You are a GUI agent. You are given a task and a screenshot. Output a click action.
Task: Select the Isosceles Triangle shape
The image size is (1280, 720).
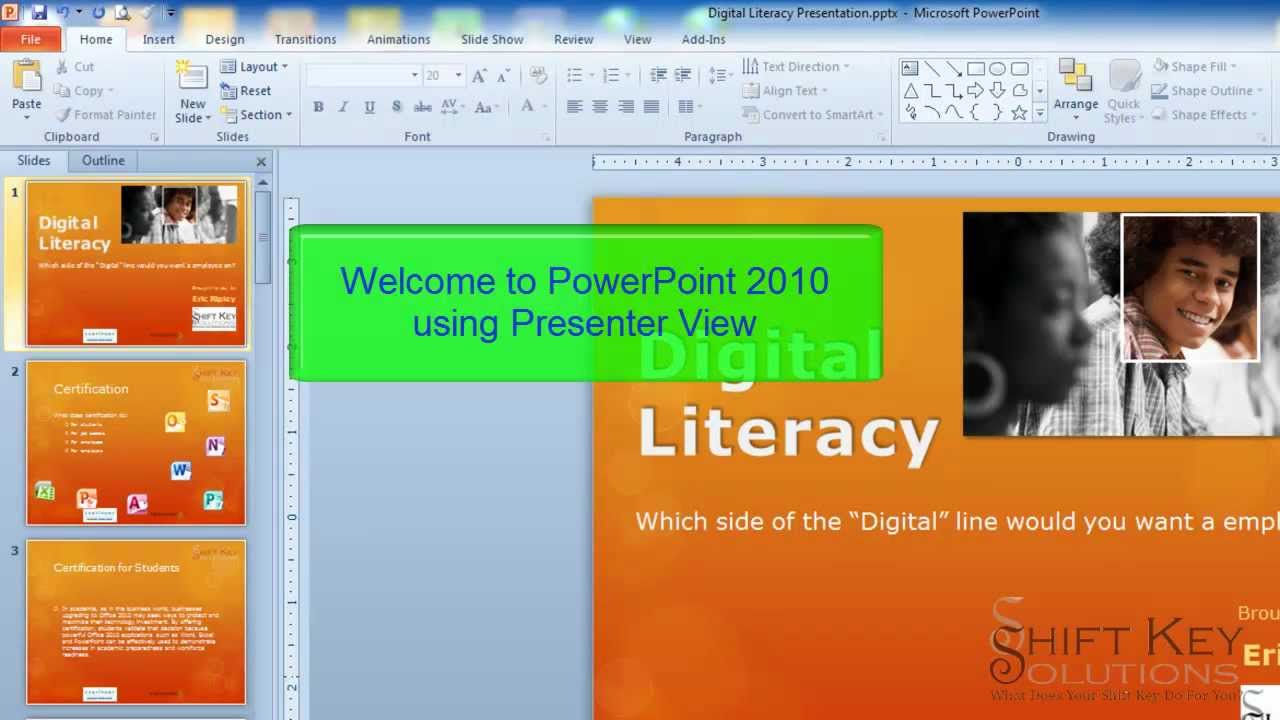910,91
